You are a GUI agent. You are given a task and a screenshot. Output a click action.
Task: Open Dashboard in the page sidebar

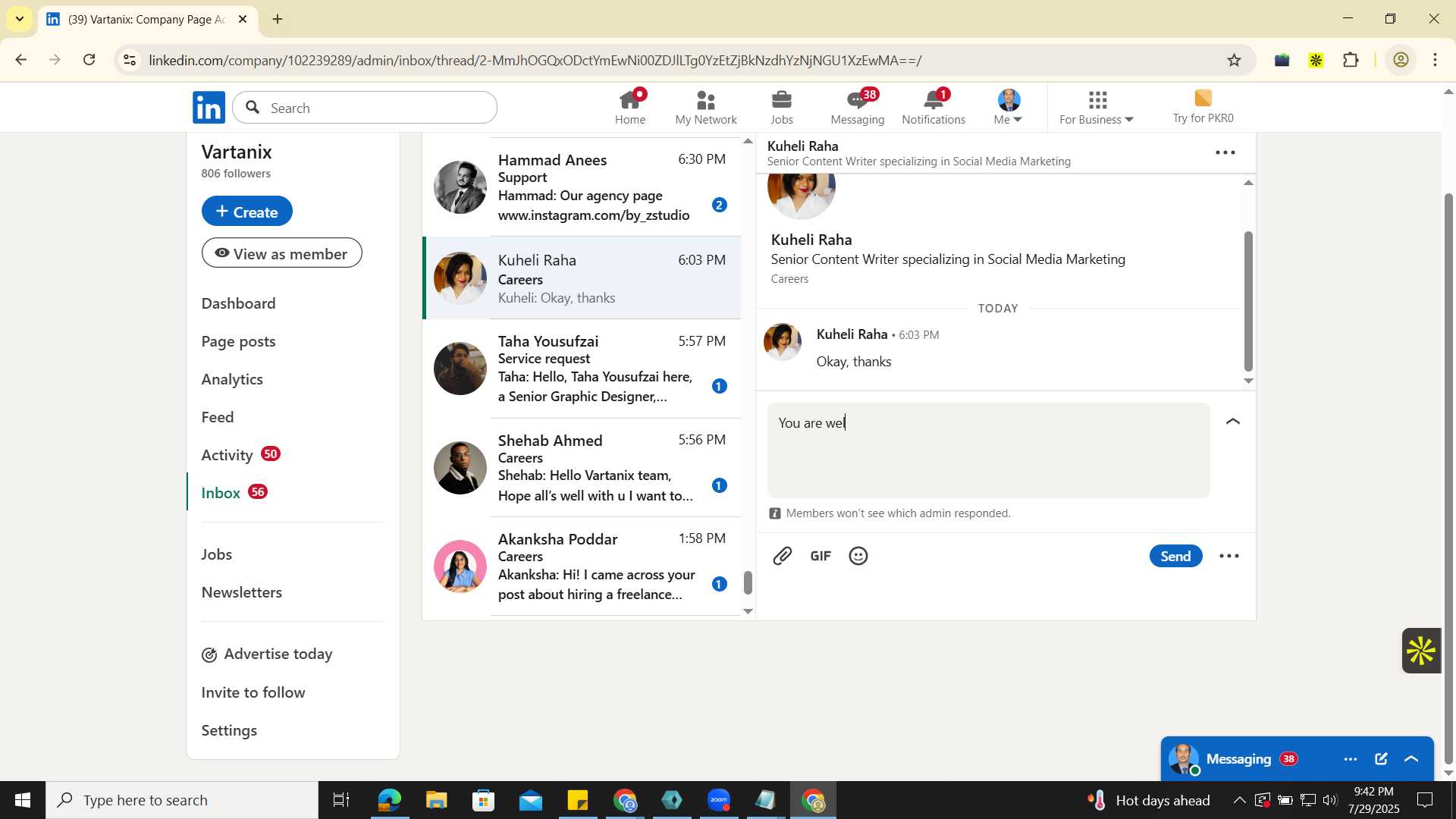point(238,303)
